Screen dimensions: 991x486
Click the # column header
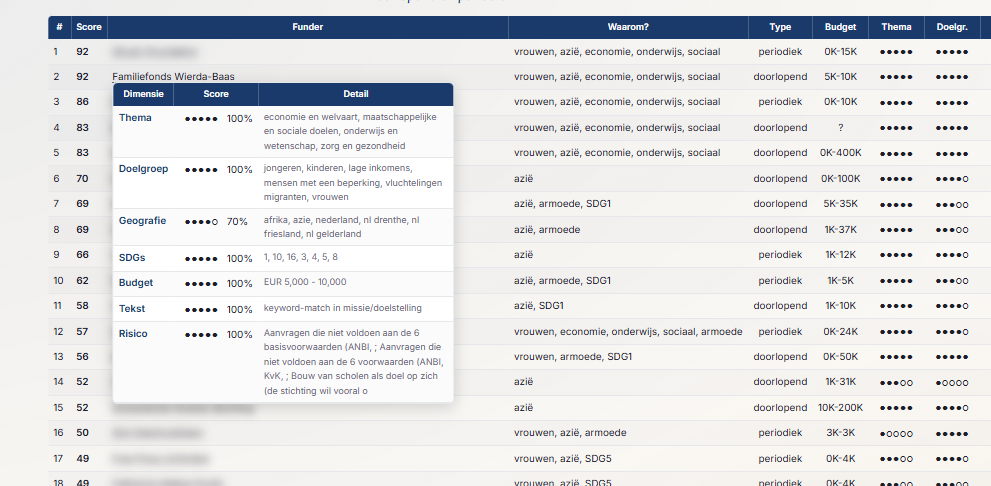tap(59, 27)
